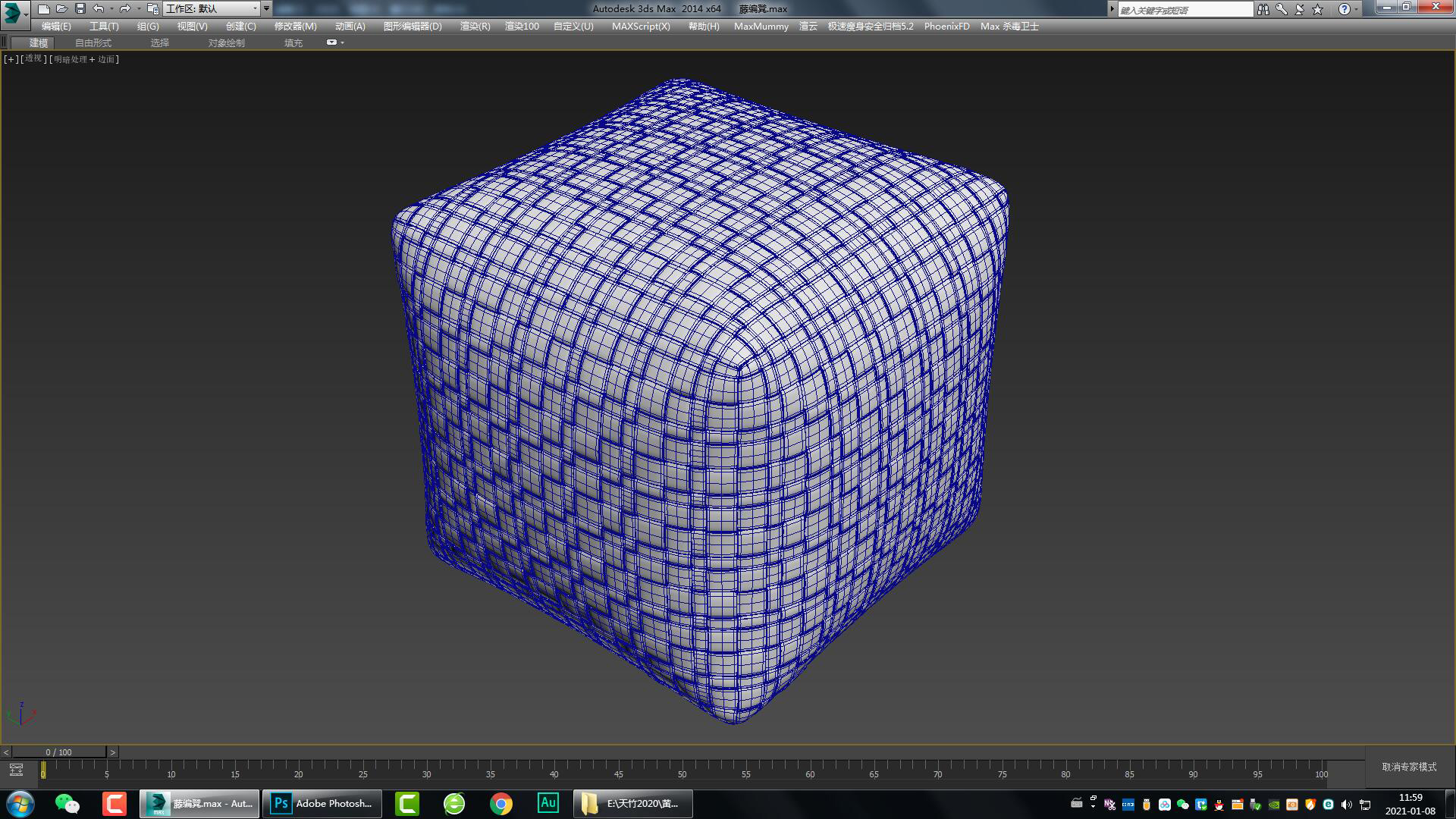Open the Project Folder icon in the quick toolbar
The image size is (1456, 819).
pos(152,9)
